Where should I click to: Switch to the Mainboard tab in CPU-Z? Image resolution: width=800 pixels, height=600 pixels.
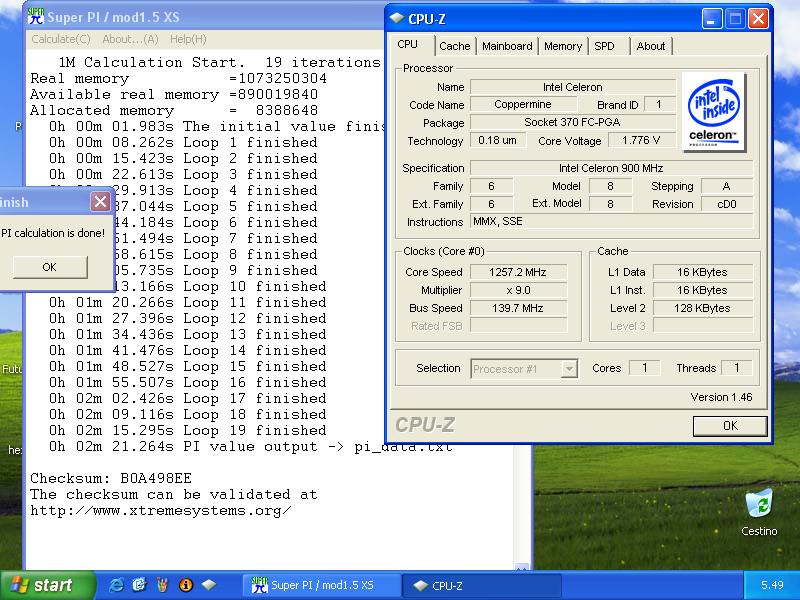pos(507,46)
